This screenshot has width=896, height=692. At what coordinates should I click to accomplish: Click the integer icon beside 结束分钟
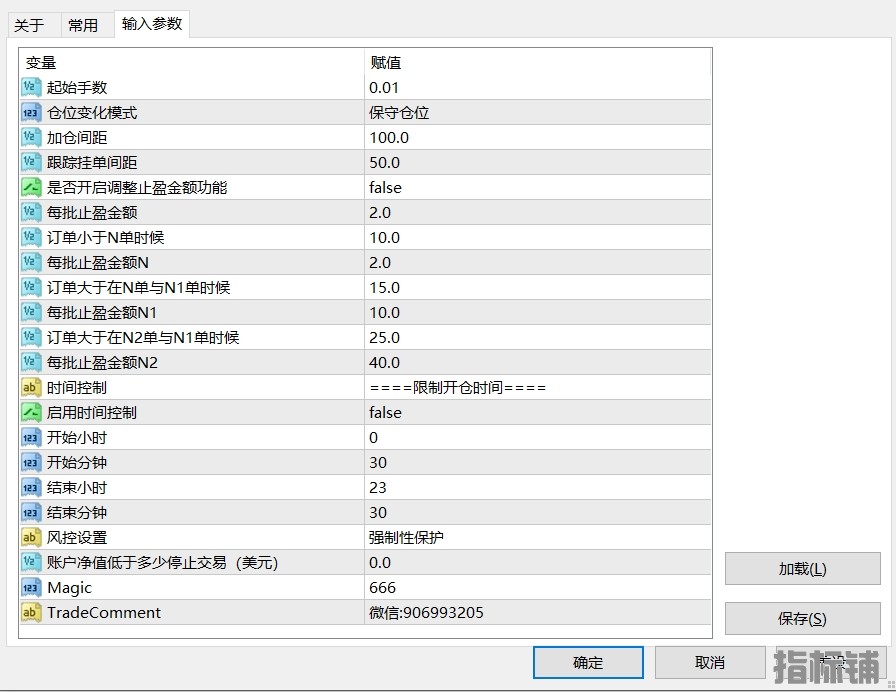click(x=31, y=513)
